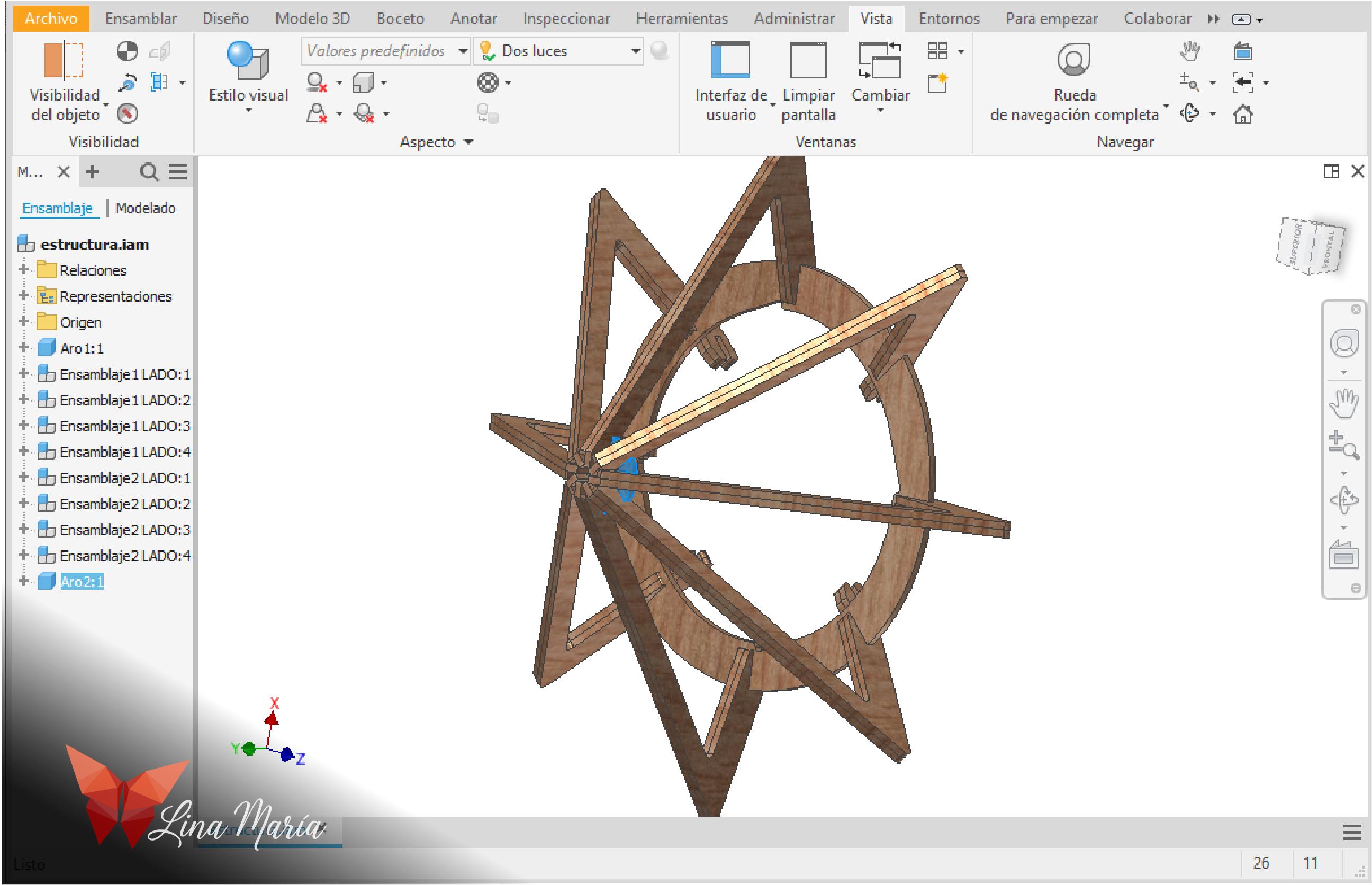Click navigation bar Look At icon

click(1344, 555)
